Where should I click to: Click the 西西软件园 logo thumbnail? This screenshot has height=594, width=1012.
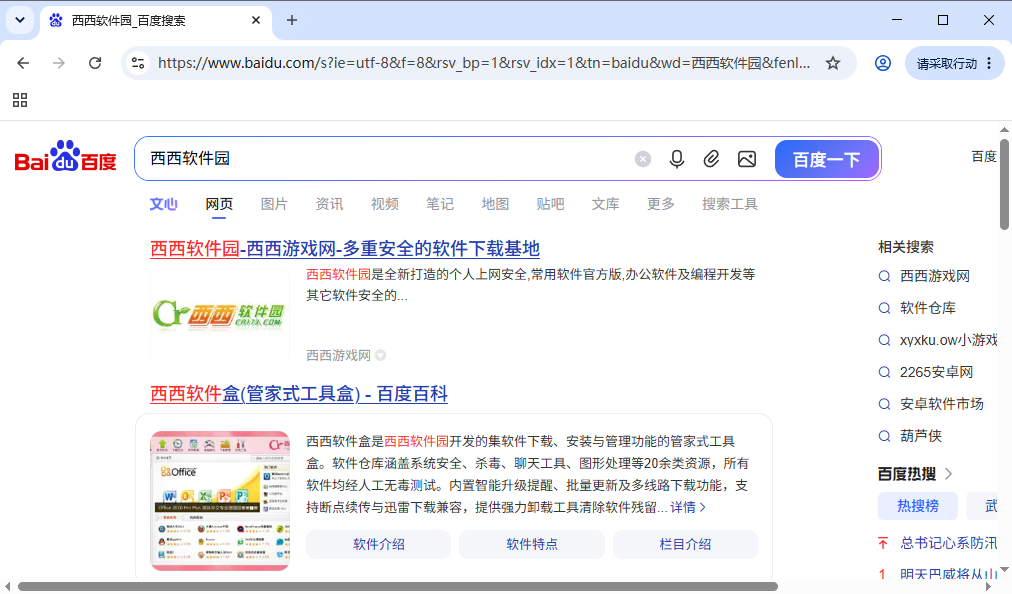click(219, 315)
